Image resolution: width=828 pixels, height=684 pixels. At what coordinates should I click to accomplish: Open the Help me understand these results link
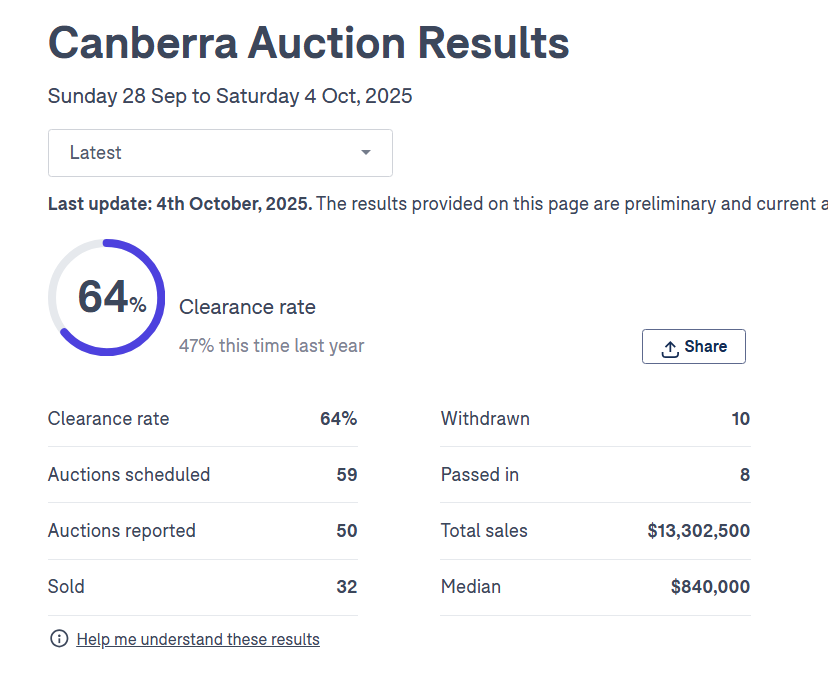[x=198, y=639]
